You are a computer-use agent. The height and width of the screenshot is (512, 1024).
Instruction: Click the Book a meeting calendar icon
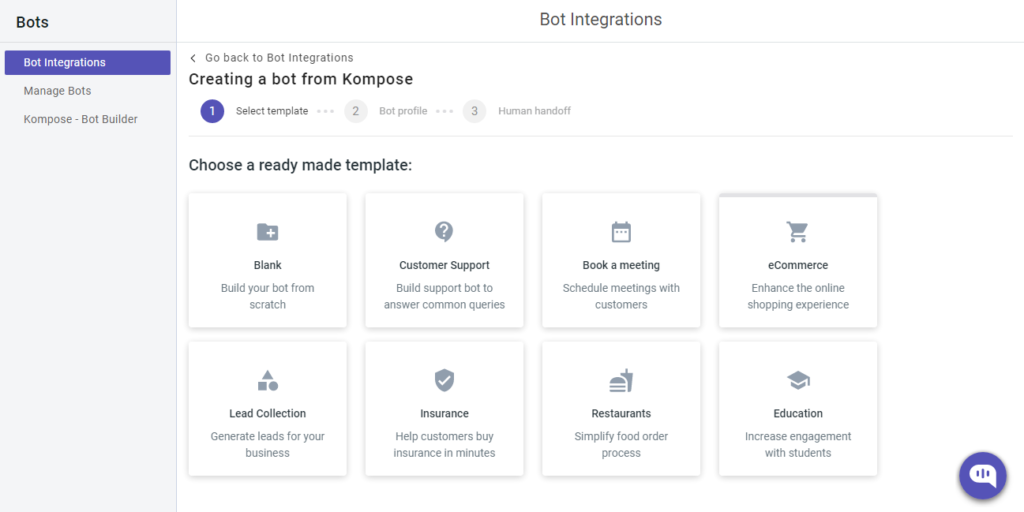tap(621, 232)
